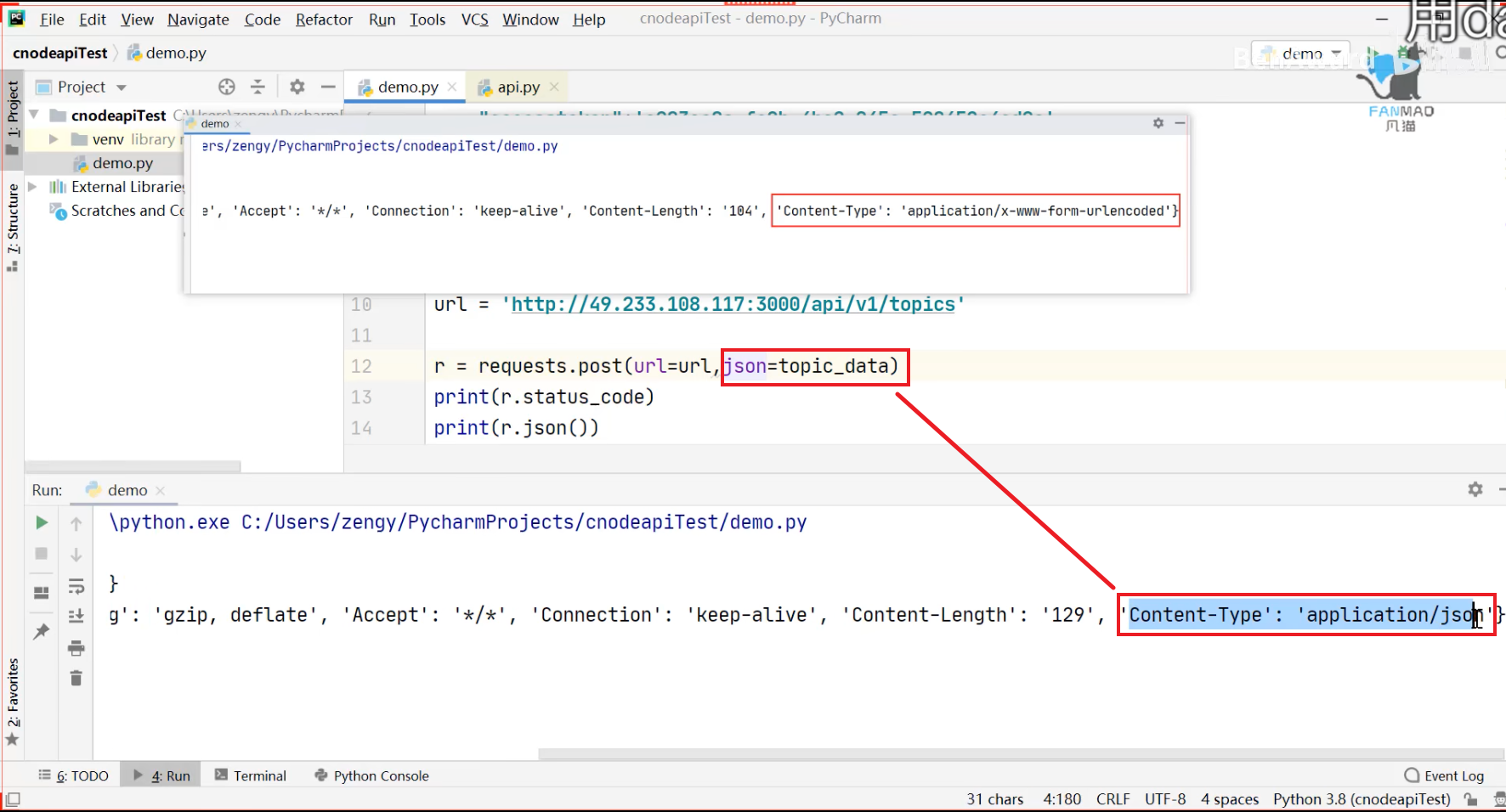Click the UTF-8 encoding selector
This screenshot has height=812, width=1506.
[x=1165, y=799]
